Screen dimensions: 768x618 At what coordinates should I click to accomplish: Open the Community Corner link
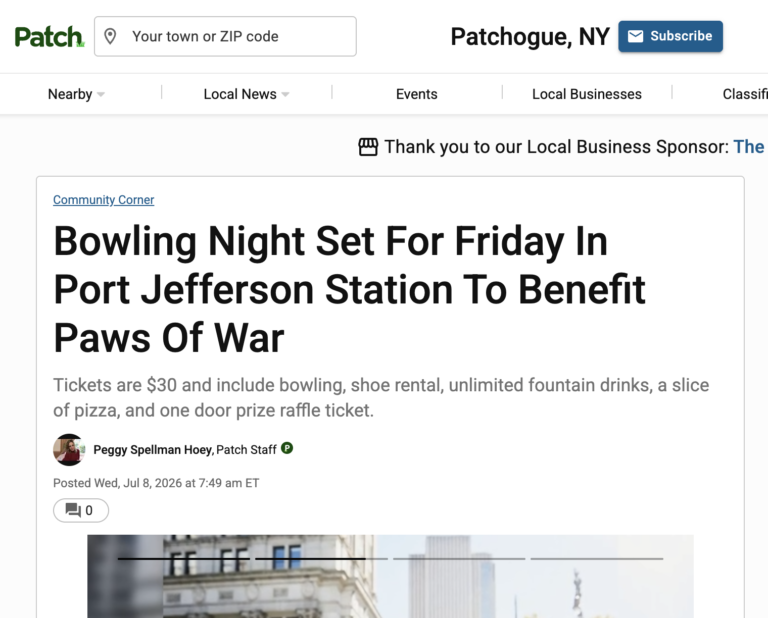tap(103, 200)
